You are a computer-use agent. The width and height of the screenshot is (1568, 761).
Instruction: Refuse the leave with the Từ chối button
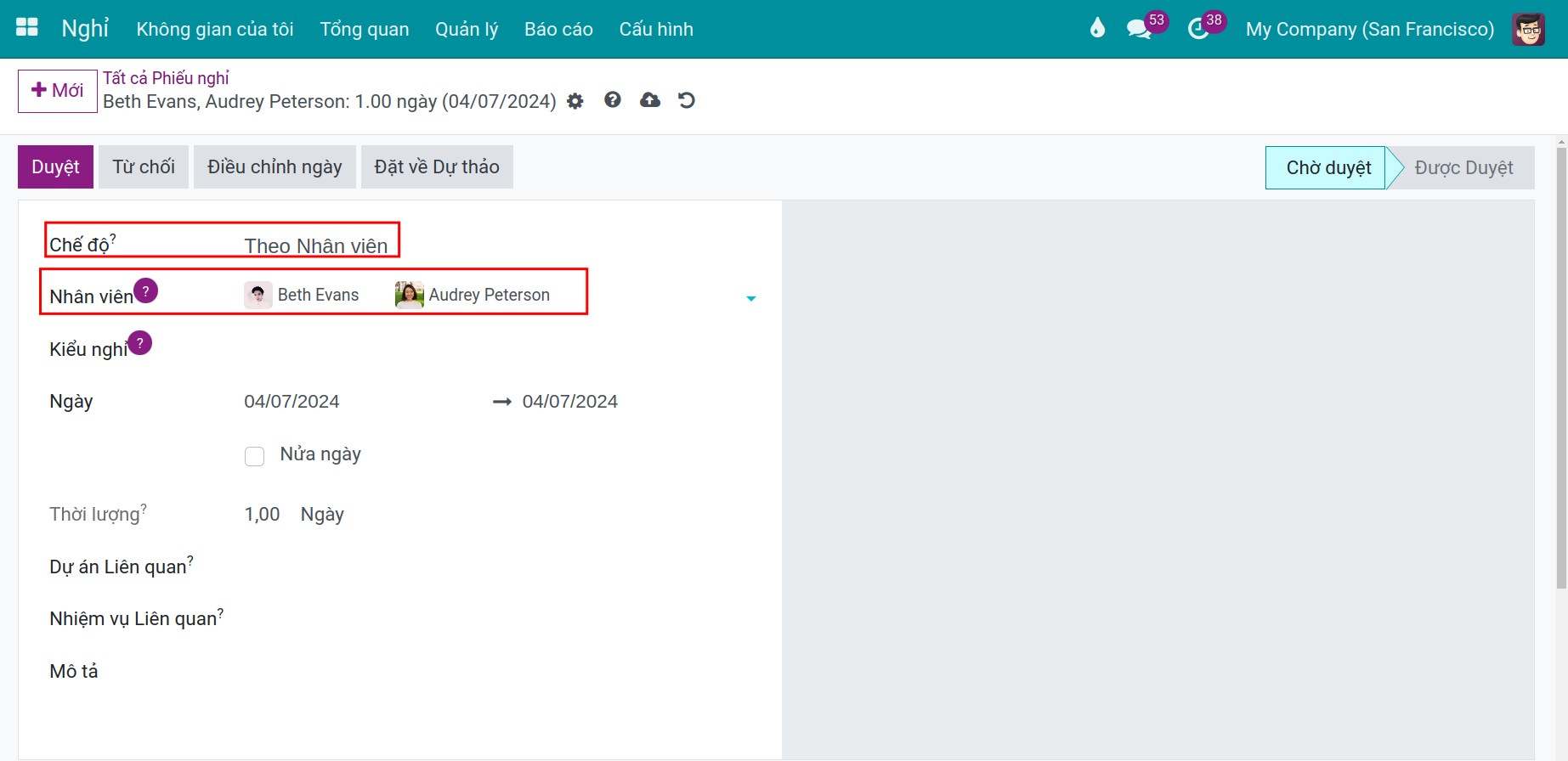coord(144,166)
